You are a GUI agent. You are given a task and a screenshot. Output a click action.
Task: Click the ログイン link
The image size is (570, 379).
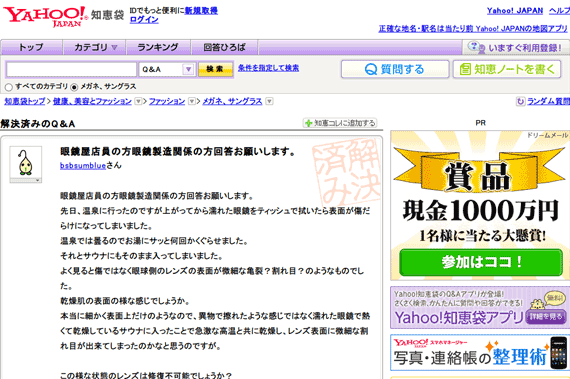[144, 20]
